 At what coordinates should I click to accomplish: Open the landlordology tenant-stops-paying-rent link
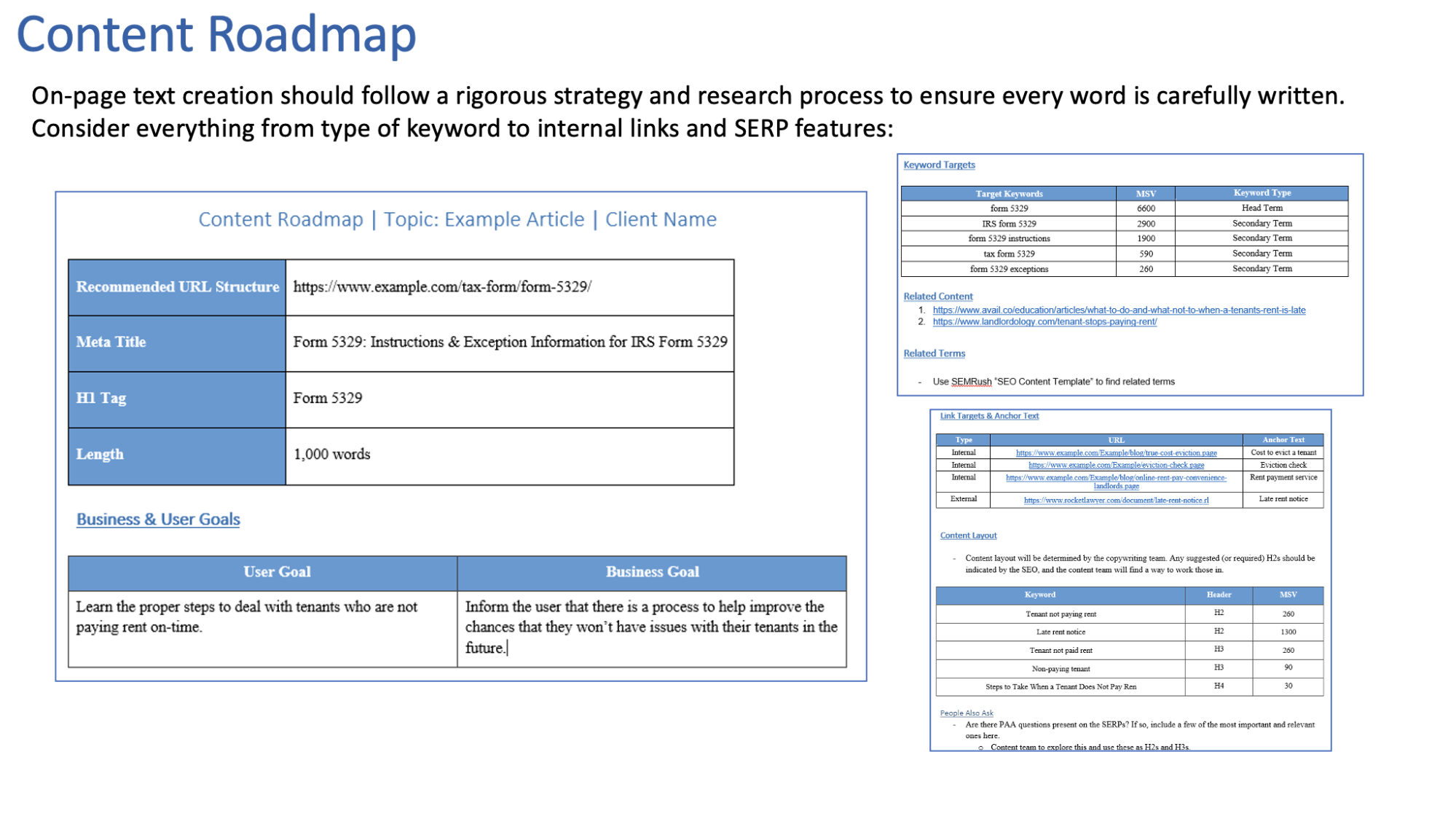pos(1044,322)
